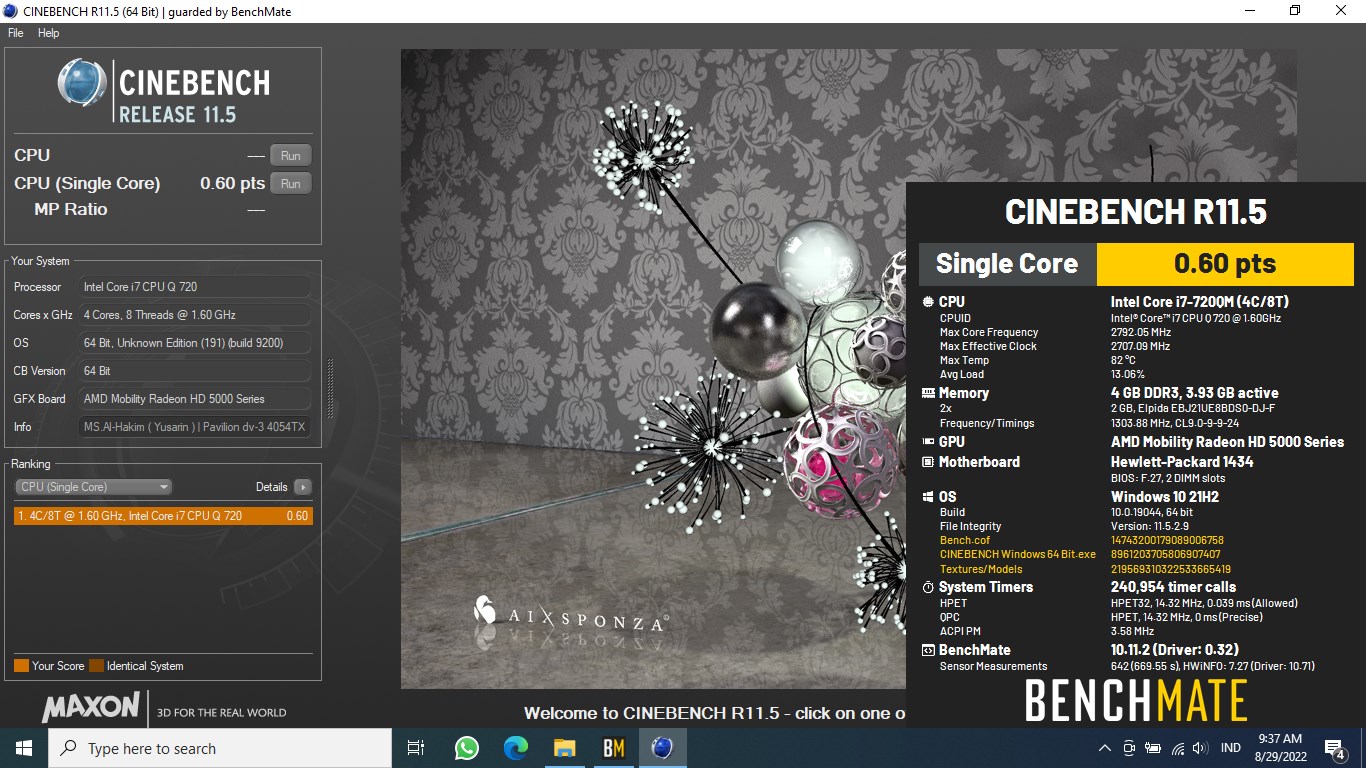This screenshot has width=1366, height=768.
Task: Click the CB Version 64 Bit field
Action: [x=194, y=371]
